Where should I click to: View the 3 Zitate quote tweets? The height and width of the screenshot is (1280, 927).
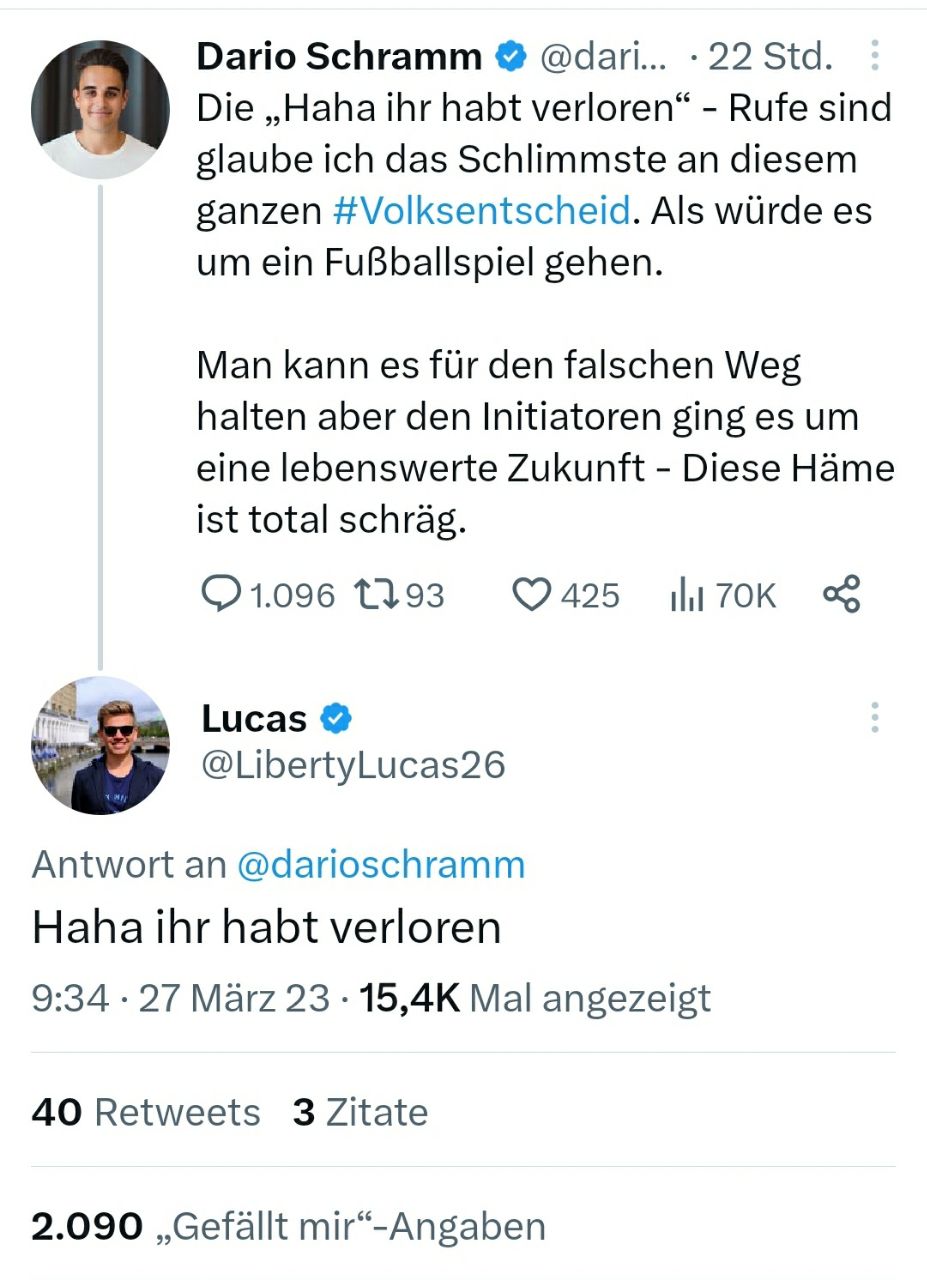(360, 1112)
